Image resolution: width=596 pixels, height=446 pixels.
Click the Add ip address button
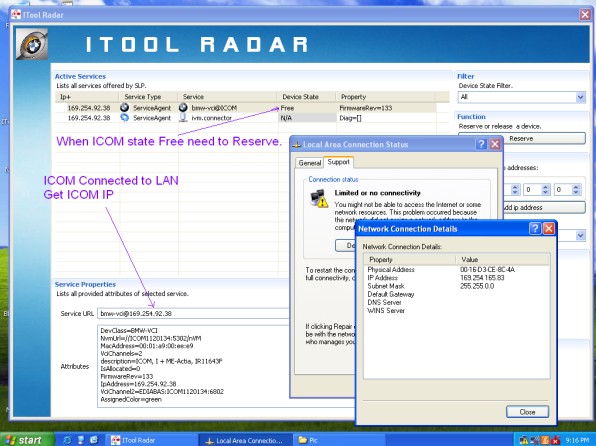point(544,208)
